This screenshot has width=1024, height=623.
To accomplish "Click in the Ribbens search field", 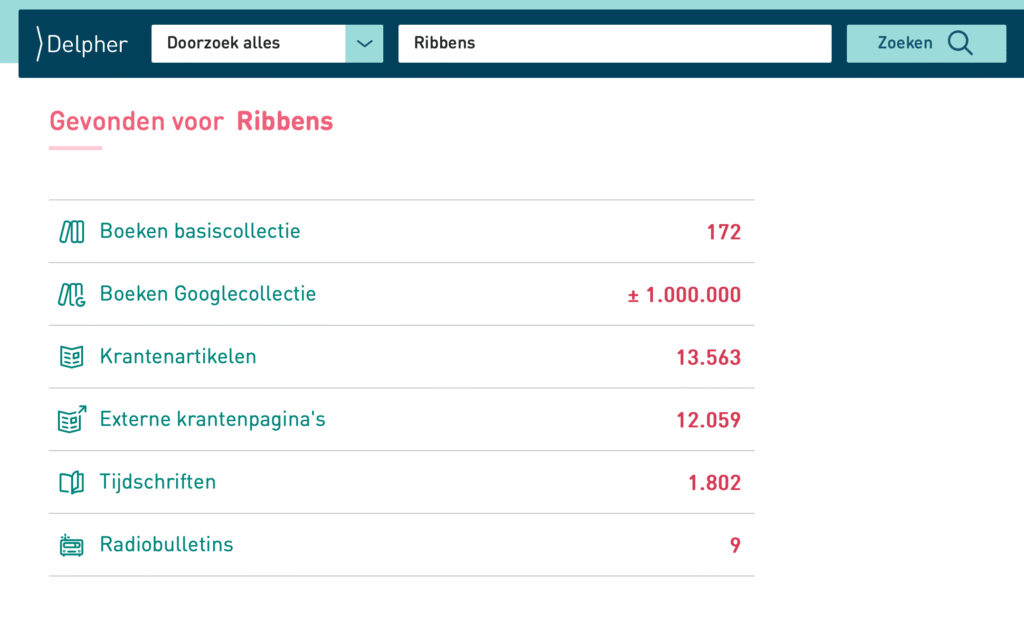I will tap(615, 44).
